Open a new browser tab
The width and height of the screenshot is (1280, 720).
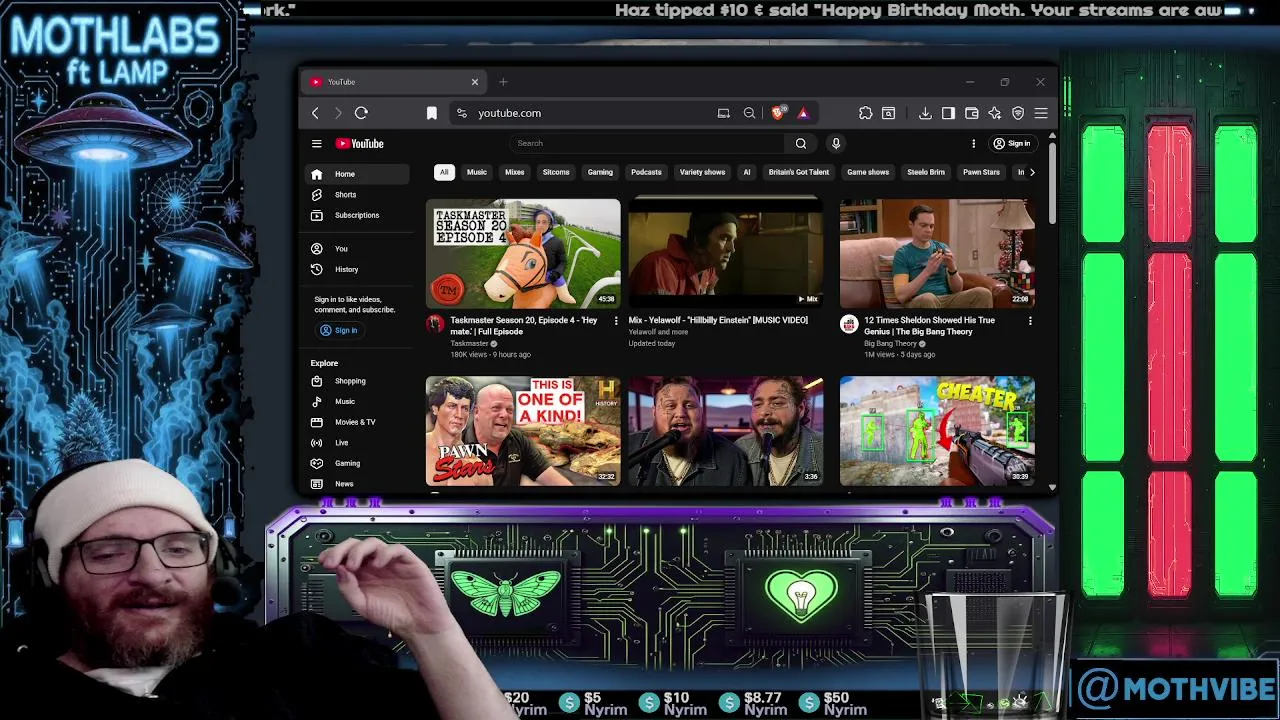pos(503,82)
